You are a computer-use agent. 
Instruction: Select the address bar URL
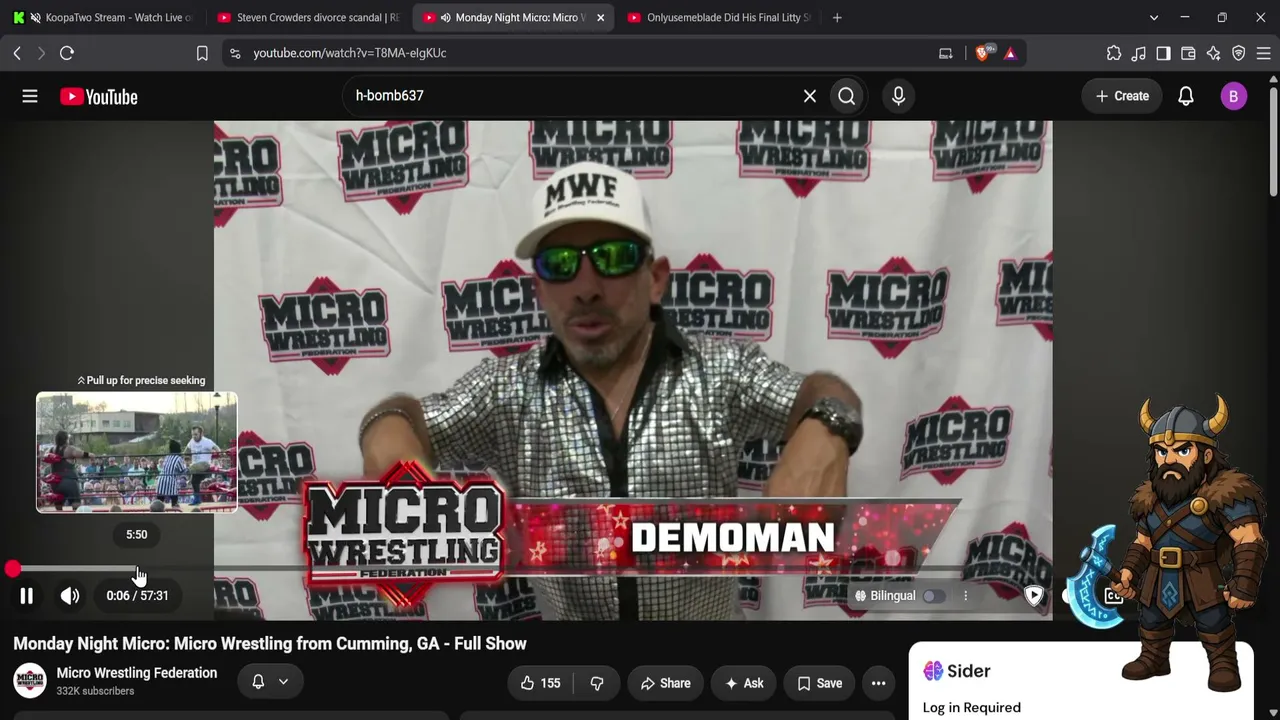[x=350, y=53]
